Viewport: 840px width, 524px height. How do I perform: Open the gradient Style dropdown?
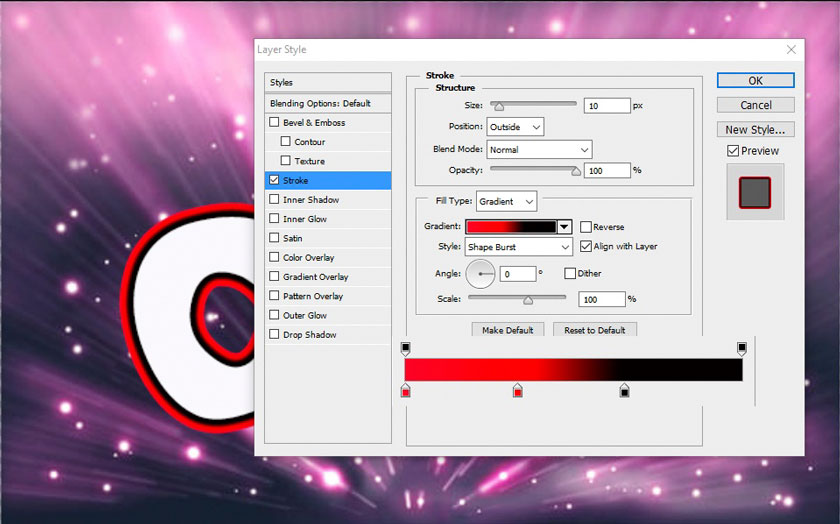pyautogui.click(x=519, y=247)
